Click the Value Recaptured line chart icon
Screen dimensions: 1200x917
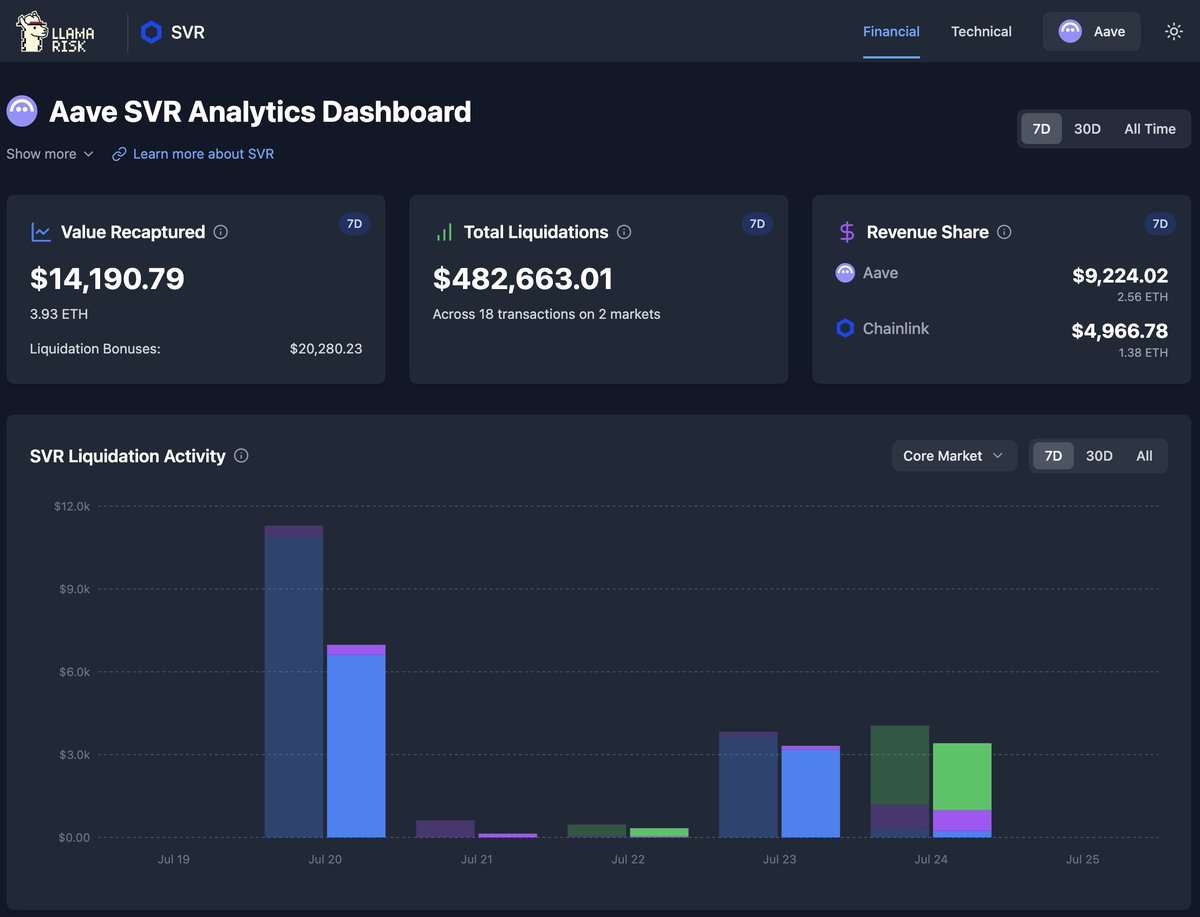[x=41, y=232]
